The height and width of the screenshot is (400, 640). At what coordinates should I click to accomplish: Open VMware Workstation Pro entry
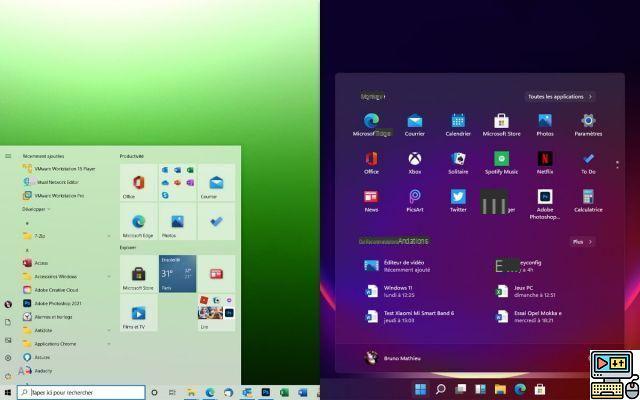(x=54, y=196)
